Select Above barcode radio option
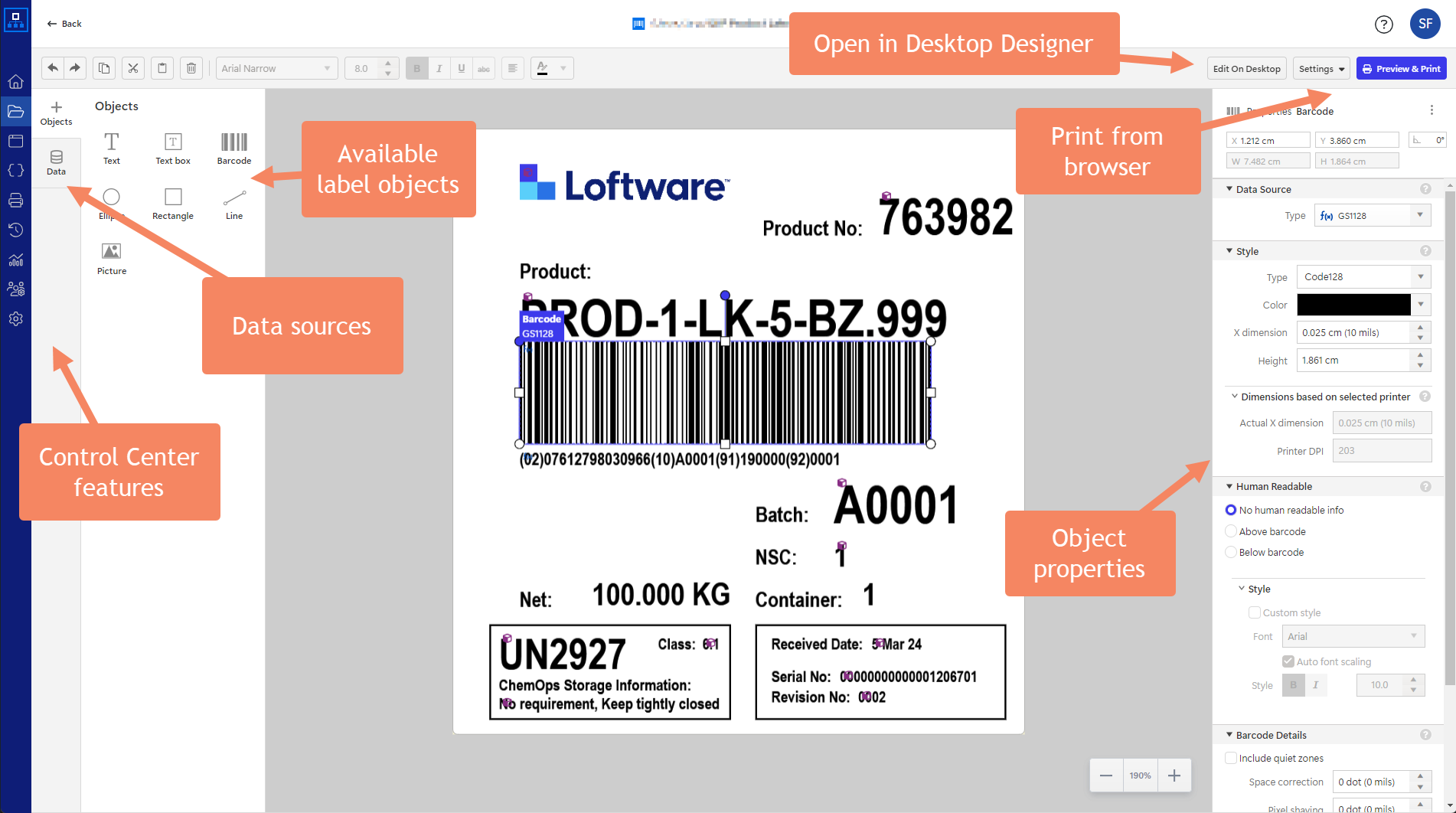 [1231, 531]
